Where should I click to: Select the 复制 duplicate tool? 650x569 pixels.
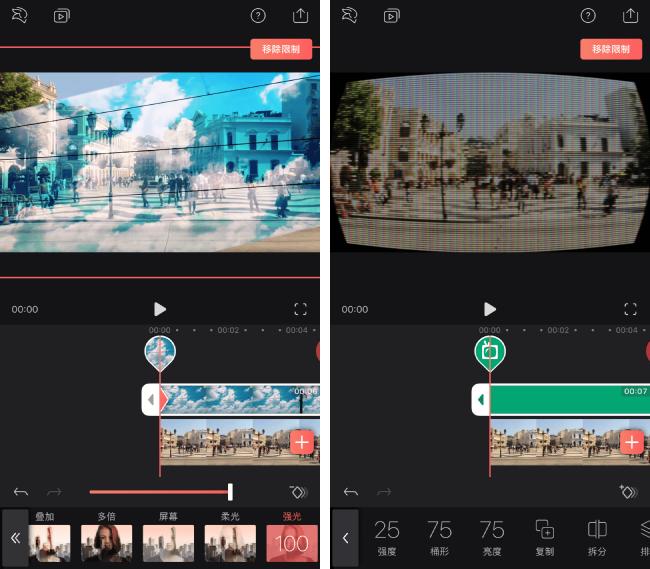tap(545, 537)
